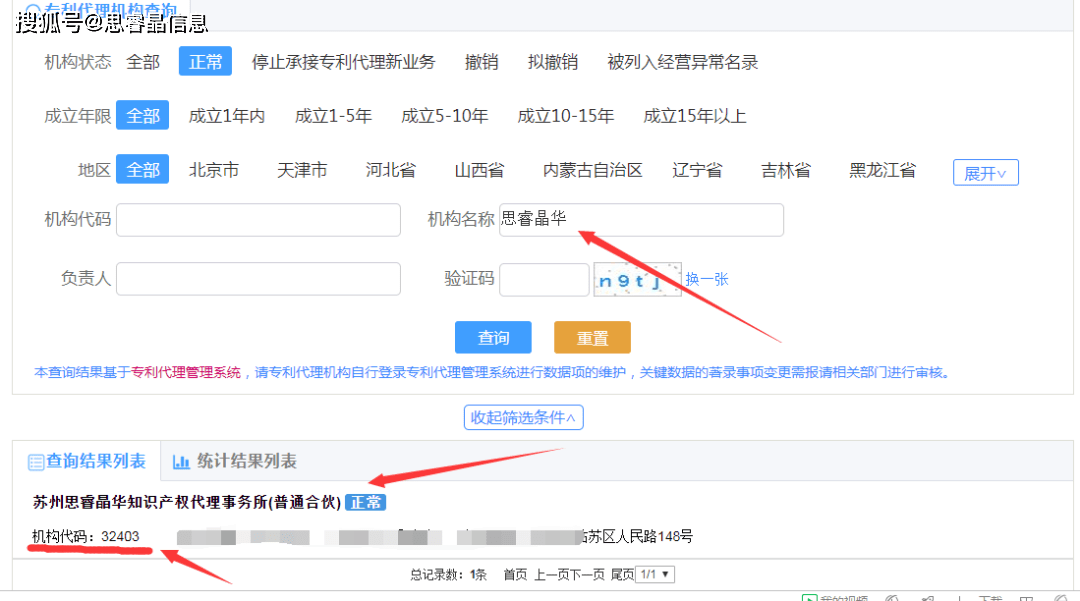Screen dimensions: 1080x601
Task: Open the page number 1/1 dropdown
Action: pos(656,574)
